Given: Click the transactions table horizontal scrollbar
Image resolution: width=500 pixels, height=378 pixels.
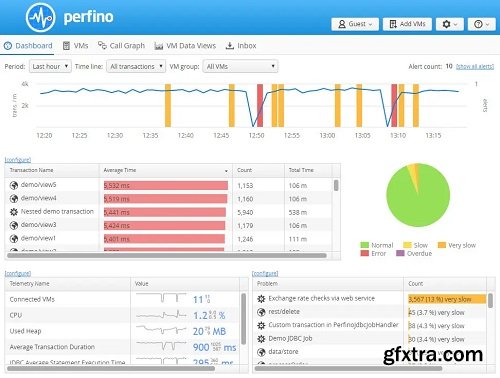Looking at the screenshot, I should click(167, 256).
